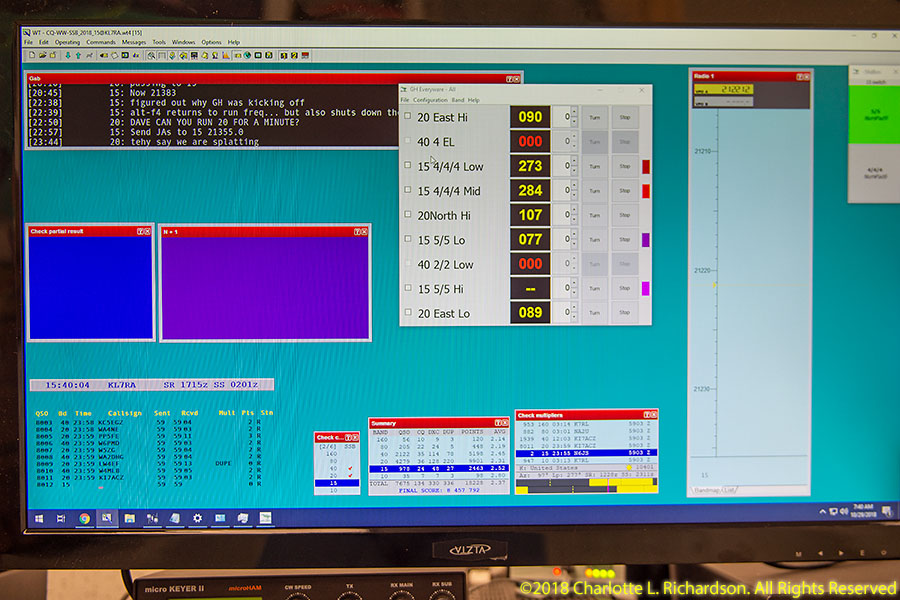Open Settings gear icon in taskbar

click(197, 518)
